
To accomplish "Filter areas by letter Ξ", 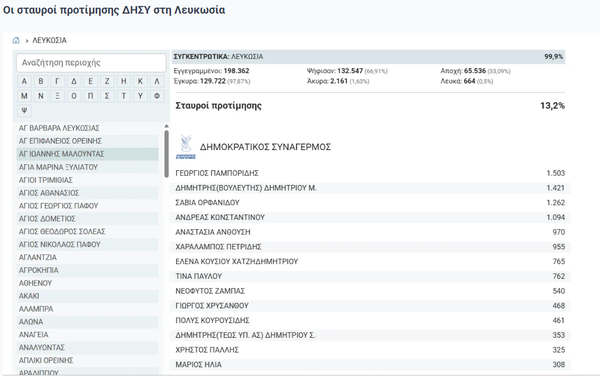I will (57, 96).
